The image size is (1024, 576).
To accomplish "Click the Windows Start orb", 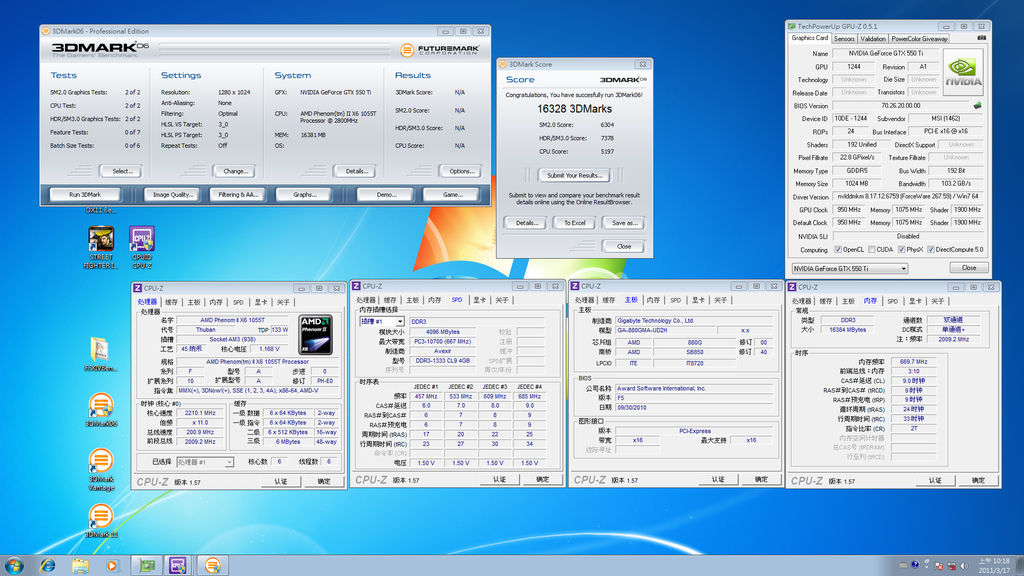I will pos(15,565).
